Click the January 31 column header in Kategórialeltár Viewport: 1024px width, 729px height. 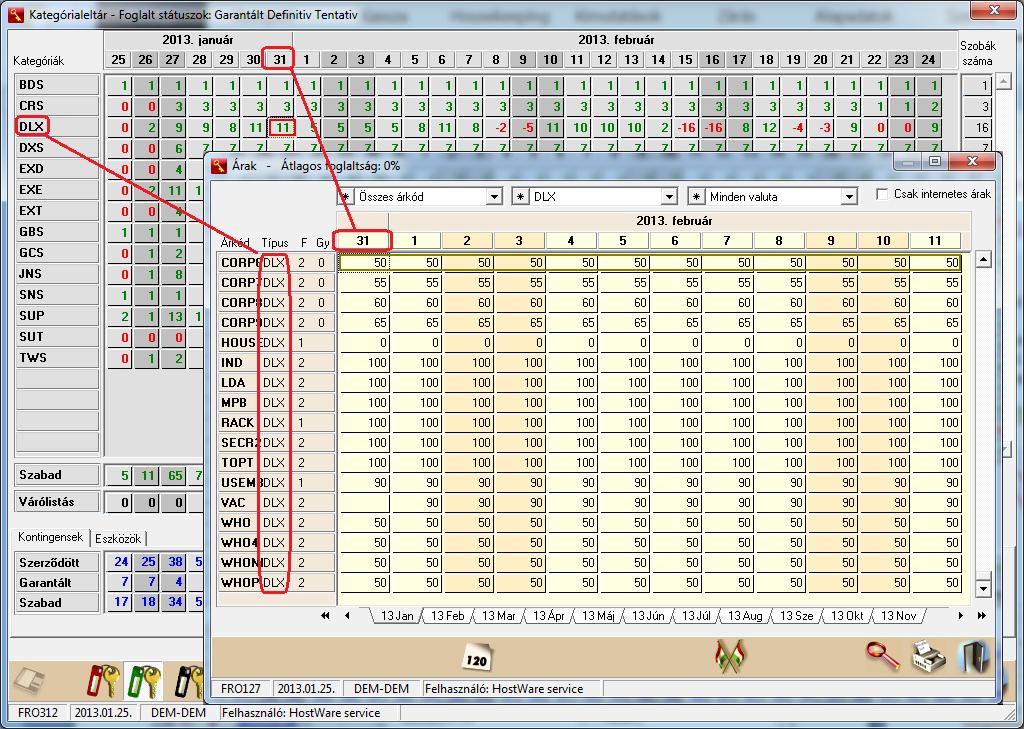tap(280, 59)
